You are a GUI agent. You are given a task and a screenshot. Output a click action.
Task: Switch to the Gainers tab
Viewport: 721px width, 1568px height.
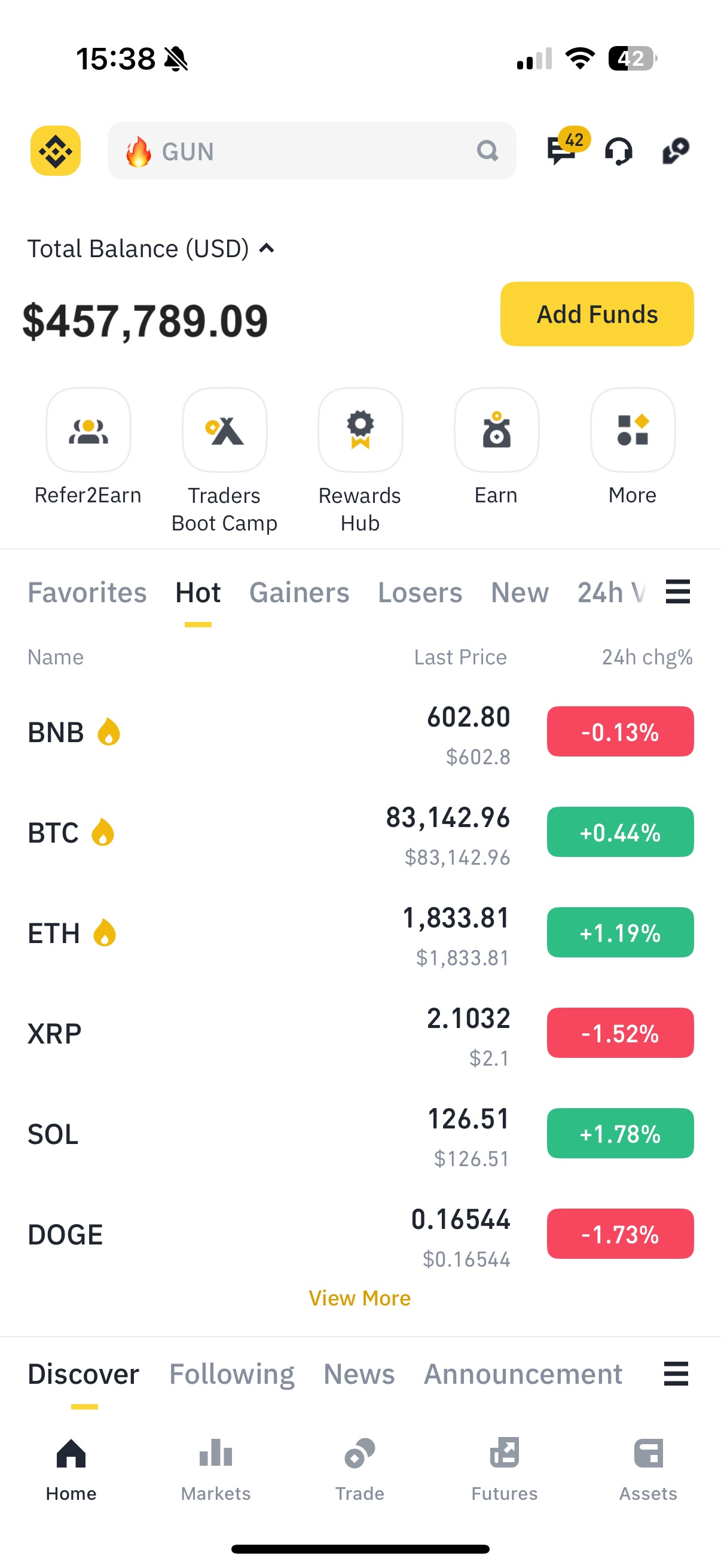click(x=300, y=592)
